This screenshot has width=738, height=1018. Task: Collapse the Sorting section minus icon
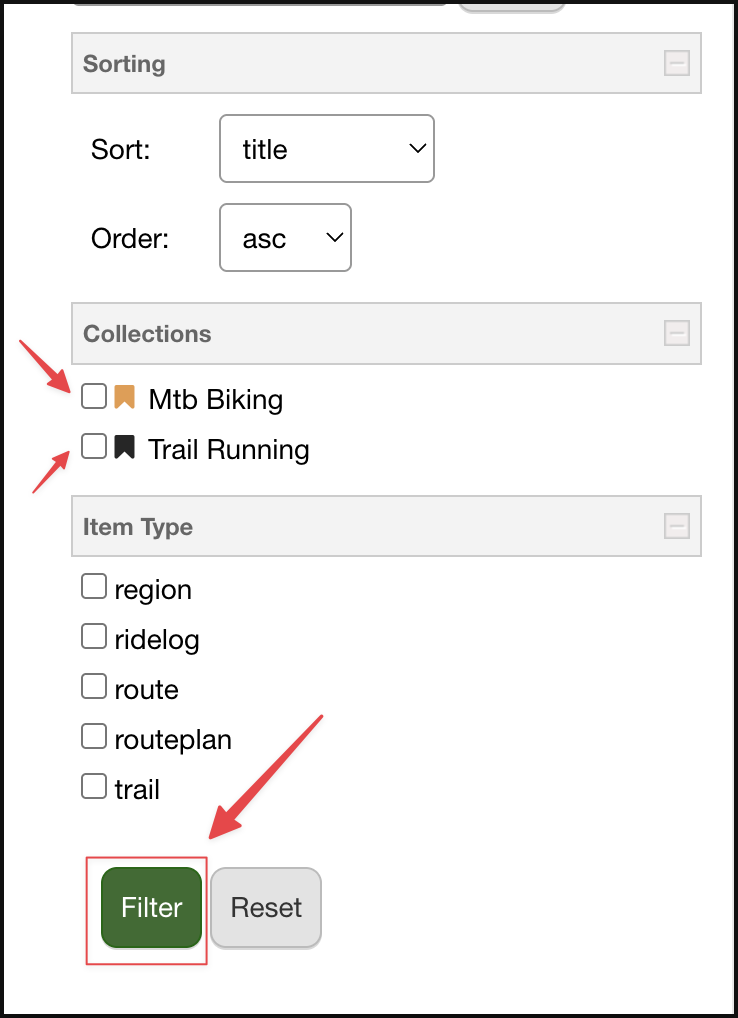677,64
